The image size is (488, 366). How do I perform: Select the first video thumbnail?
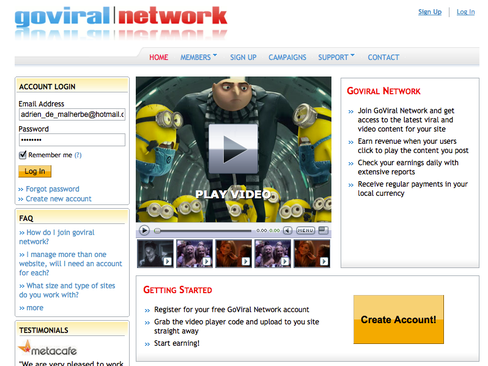[155, 254]
